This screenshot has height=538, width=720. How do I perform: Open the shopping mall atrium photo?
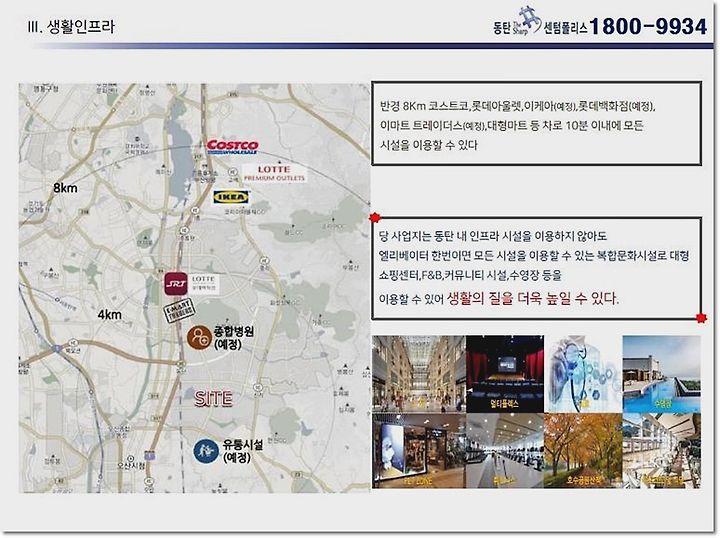click(x=419, y=374)
